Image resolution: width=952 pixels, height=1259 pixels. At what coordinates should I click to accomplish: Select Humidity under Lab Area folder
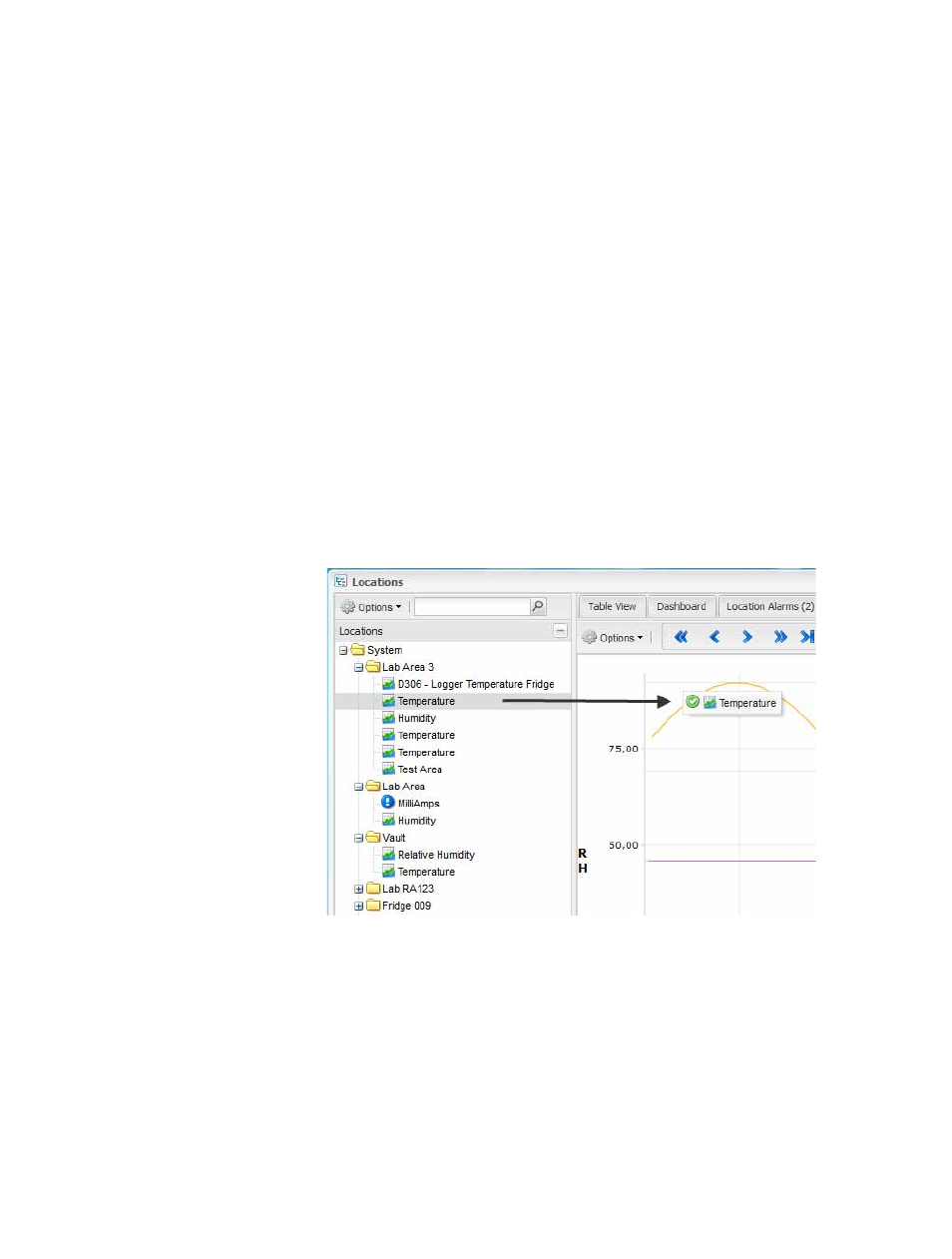click(x=409, y=821)
